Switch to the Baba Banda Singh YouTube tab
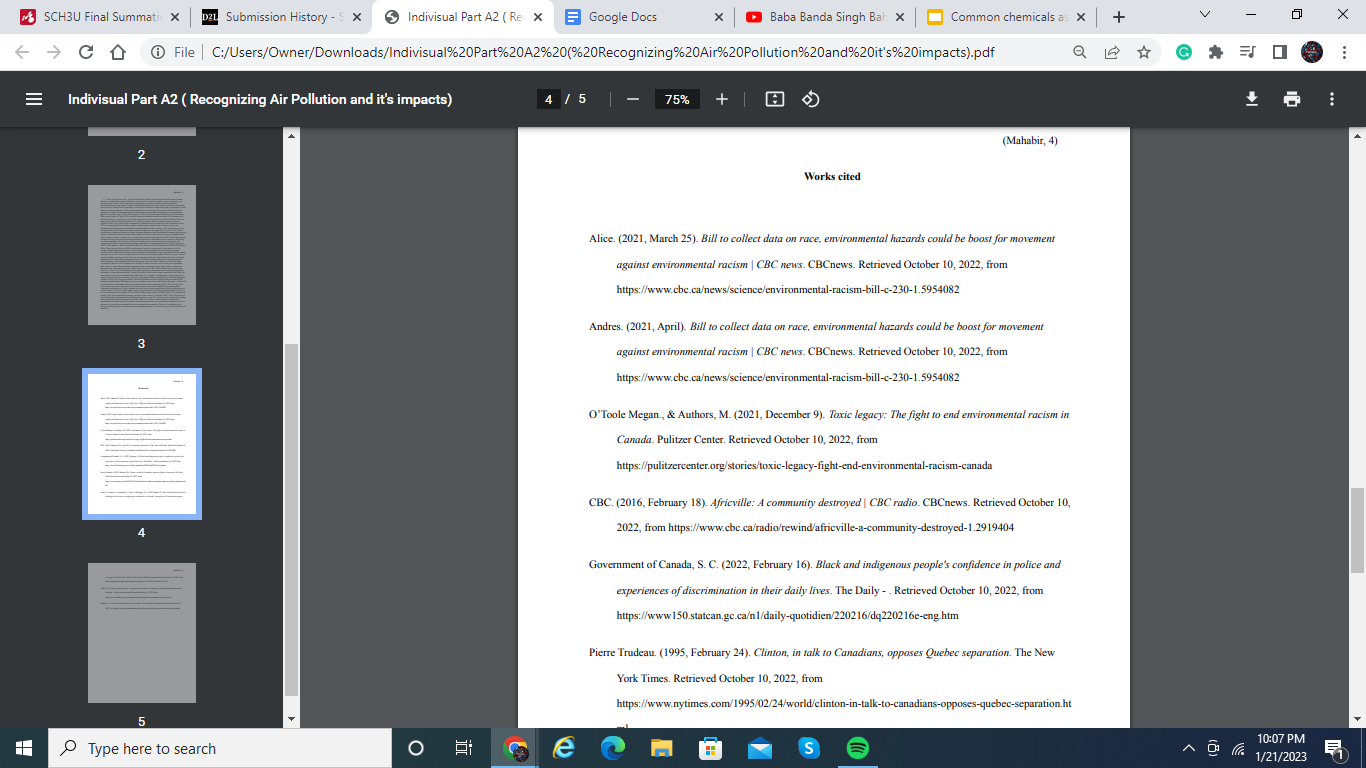This screenshot has height=768, width=1366. tap(826, 17)
